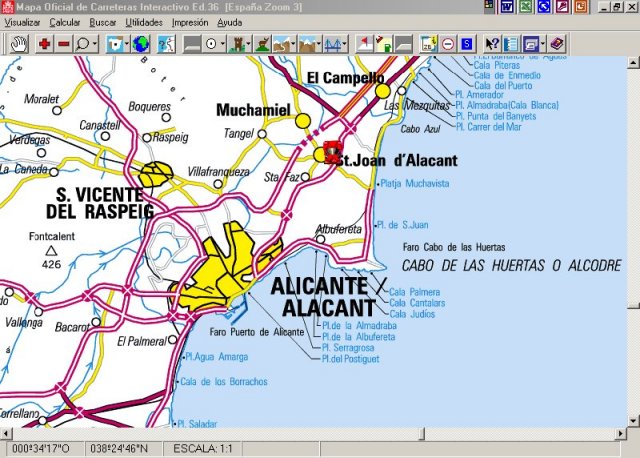
Task: Click the Word icon in Office shortcut bar
Action: tap(507, 7)
